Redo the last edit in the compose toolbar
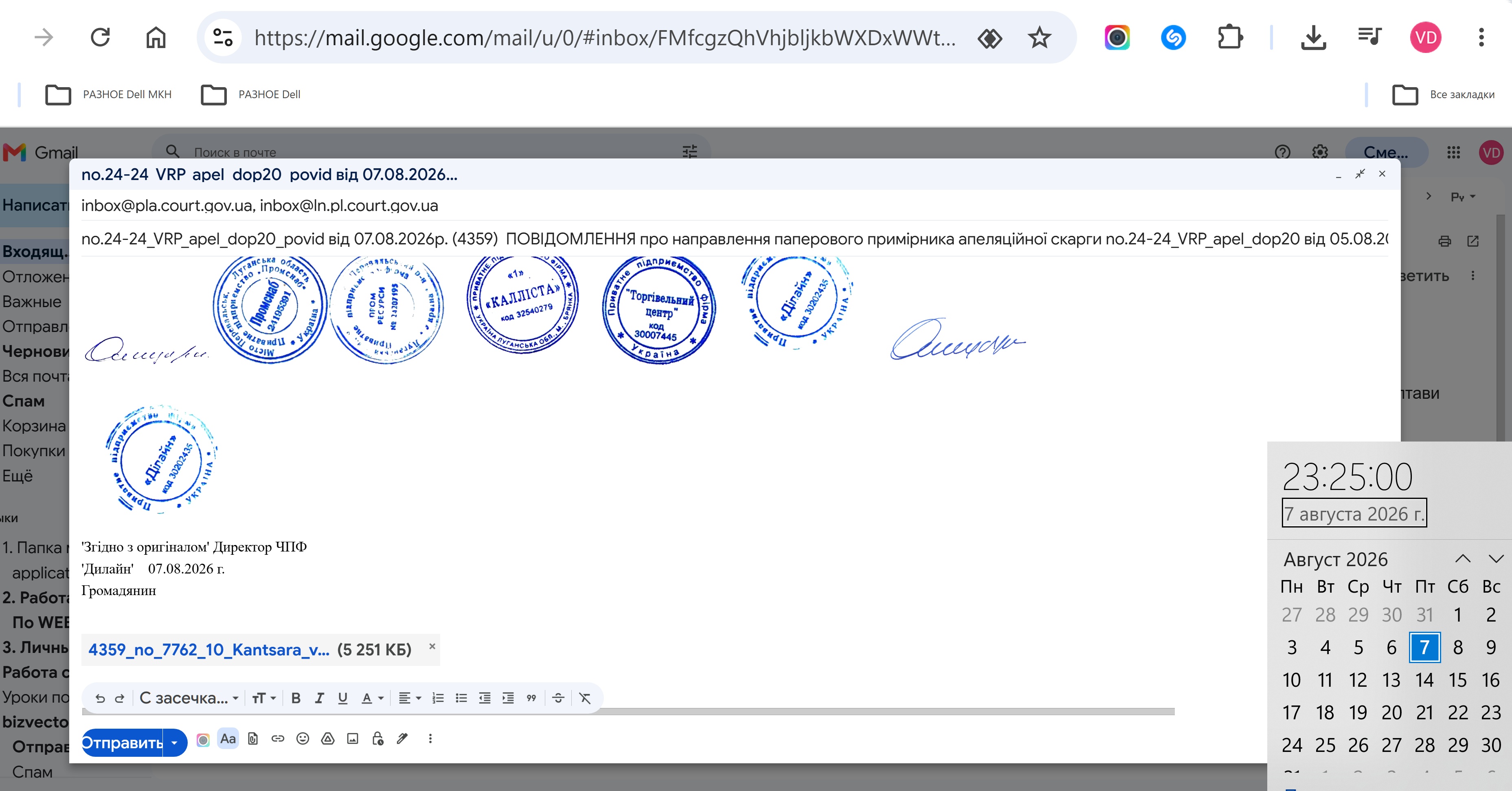Image resolution: width=1512 pixels, height=791 pixels. (120, 698)
